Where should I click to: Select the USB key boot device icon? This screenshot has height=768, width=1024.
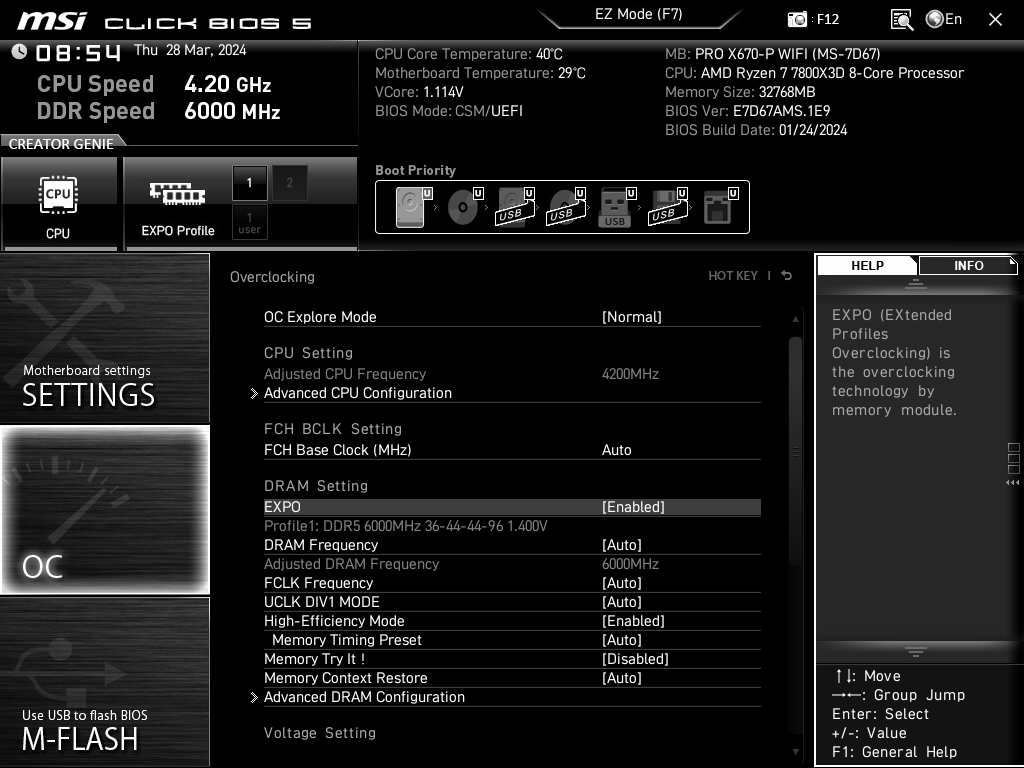coord(617,207)
